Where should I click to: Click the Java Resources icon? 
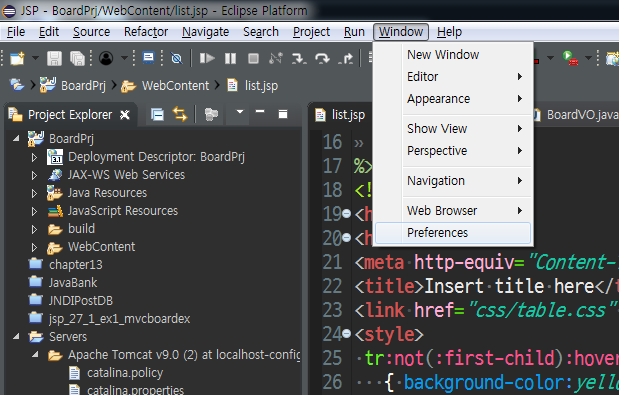[55, 193]
